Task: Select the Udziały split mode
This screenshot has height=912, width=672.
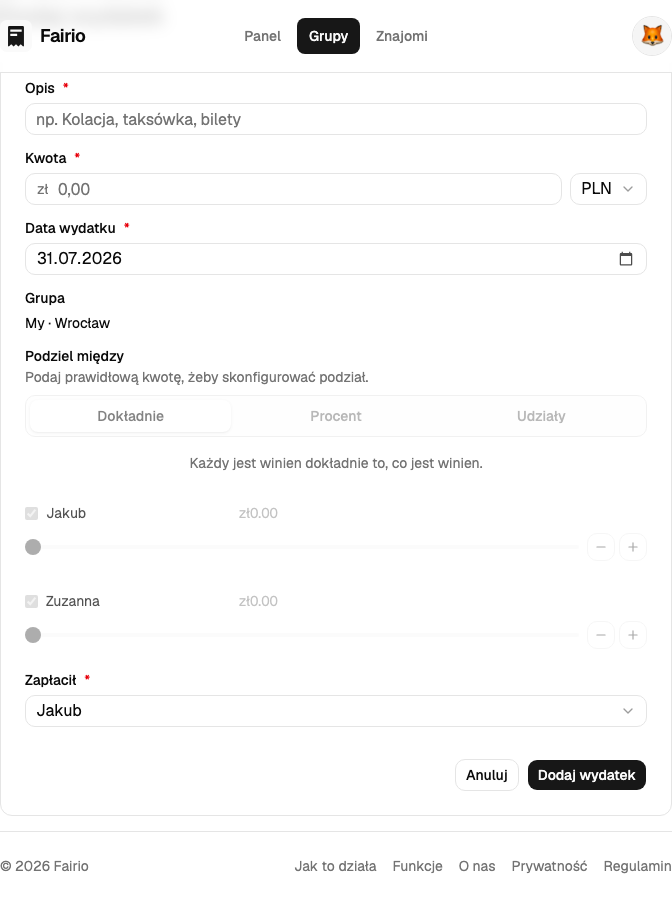Action: pos(541,416)
